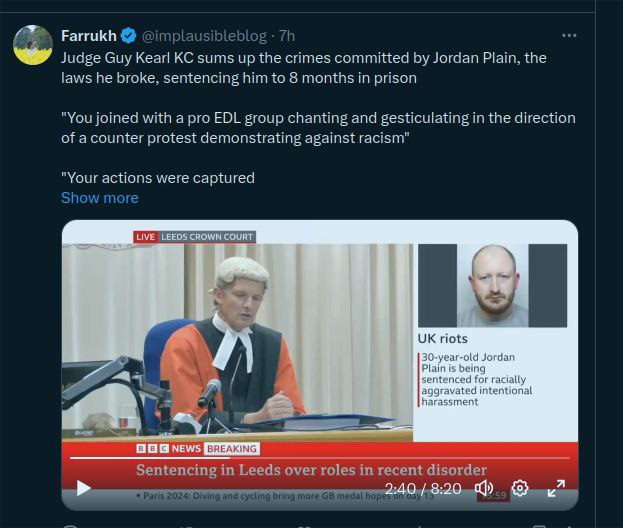Click the Jordan Plain mugshot in the video

(x=492, y=286)
